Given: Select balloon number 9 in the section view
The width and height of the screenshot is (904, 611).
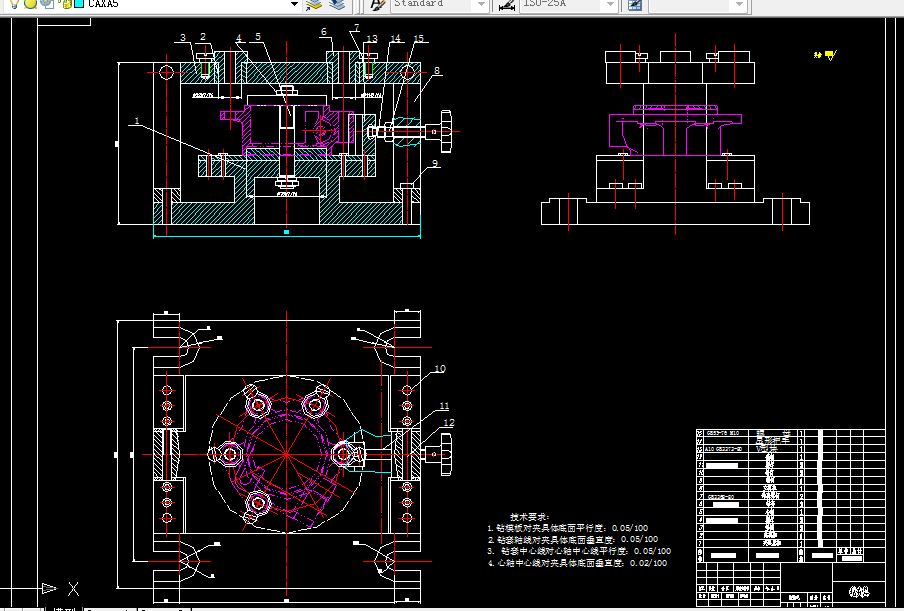Looking at the screenshot, I should pyautogui.click(x=435, y=164).
